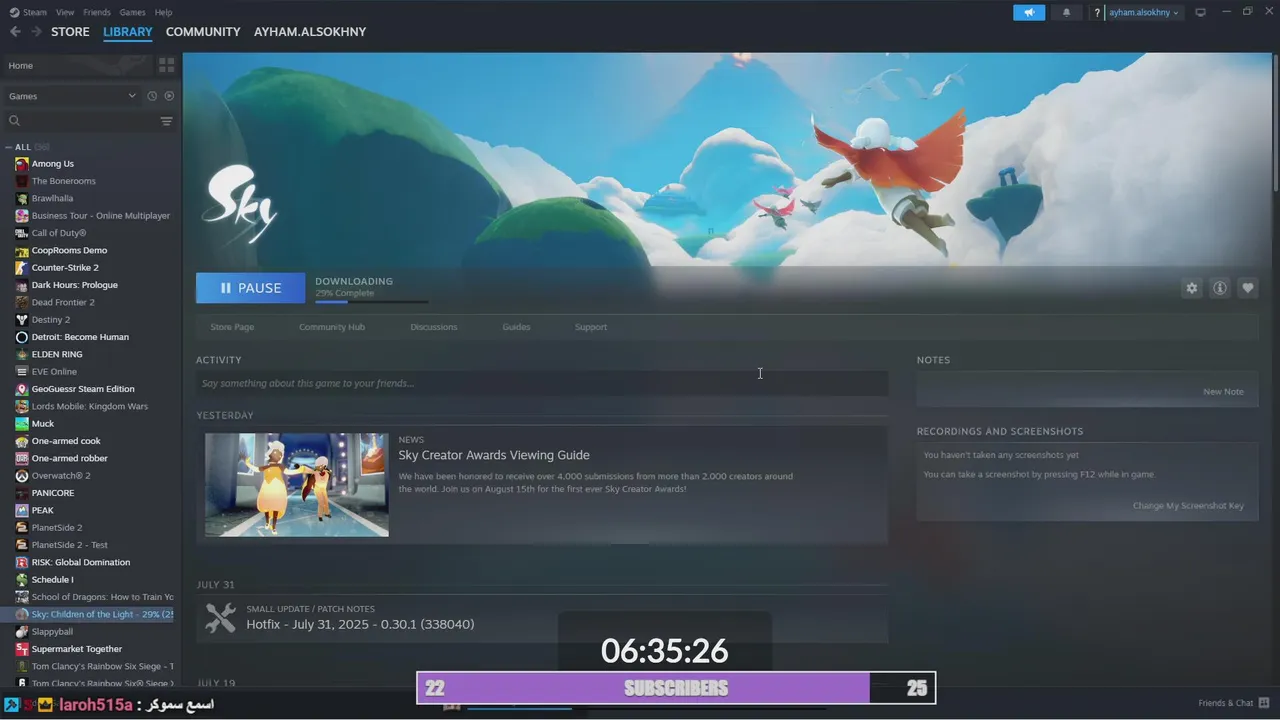
Task: Open the Support link
Action: click(x=591, y=327)
